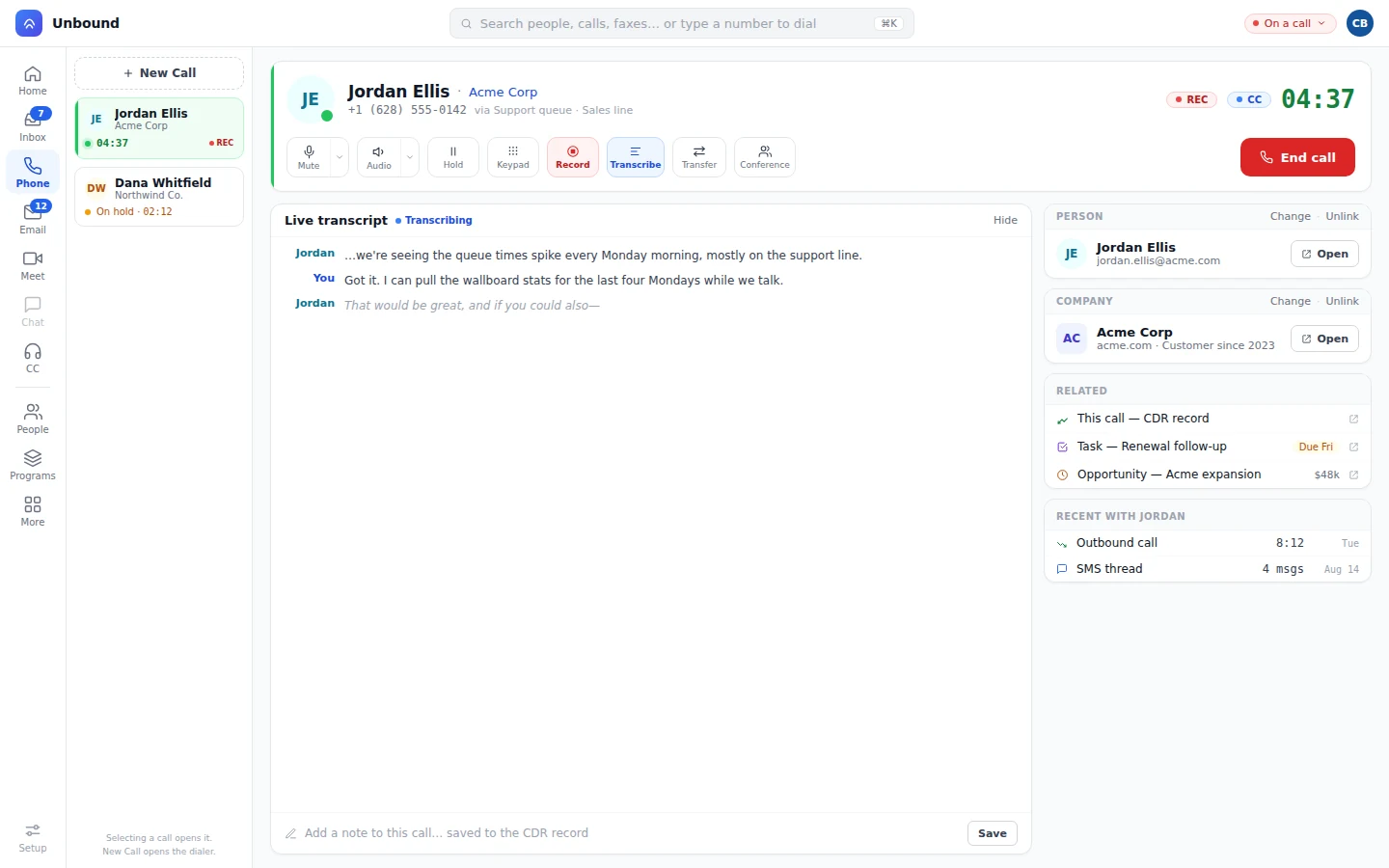This screenshot has width=1389, height=868.
Task: Toggle the CC badge beside timer
Action: point(1249,99)
